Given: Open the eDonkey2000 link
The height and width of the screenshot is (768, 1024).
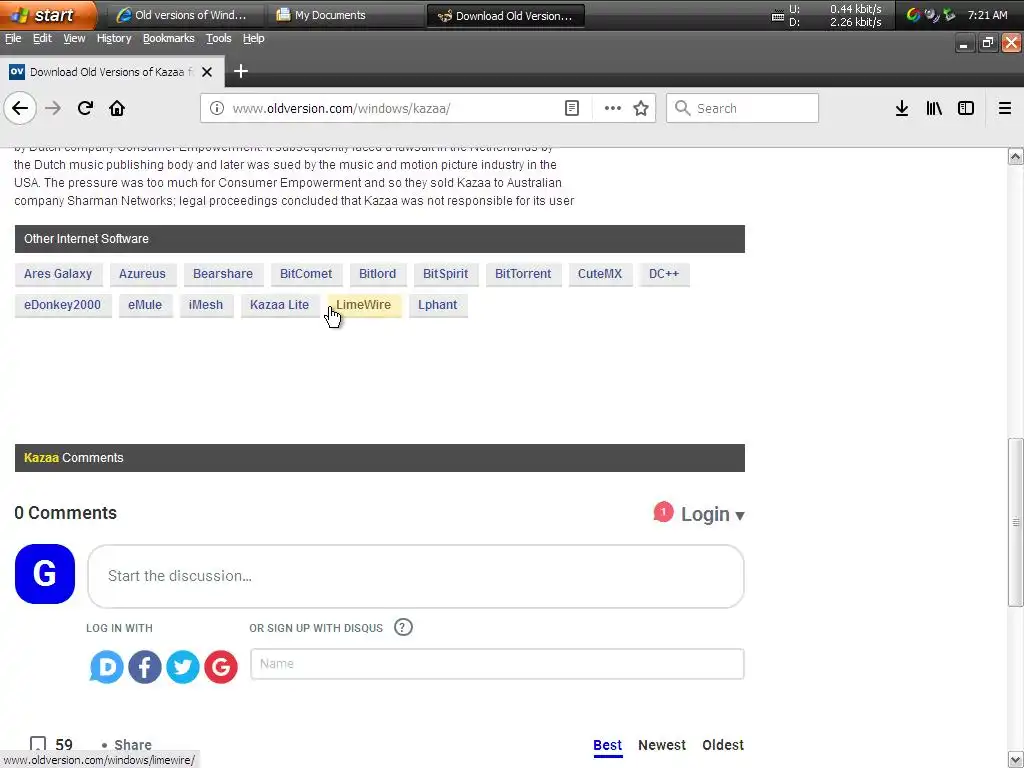Looking at the screenshot, I should point(63,305).
